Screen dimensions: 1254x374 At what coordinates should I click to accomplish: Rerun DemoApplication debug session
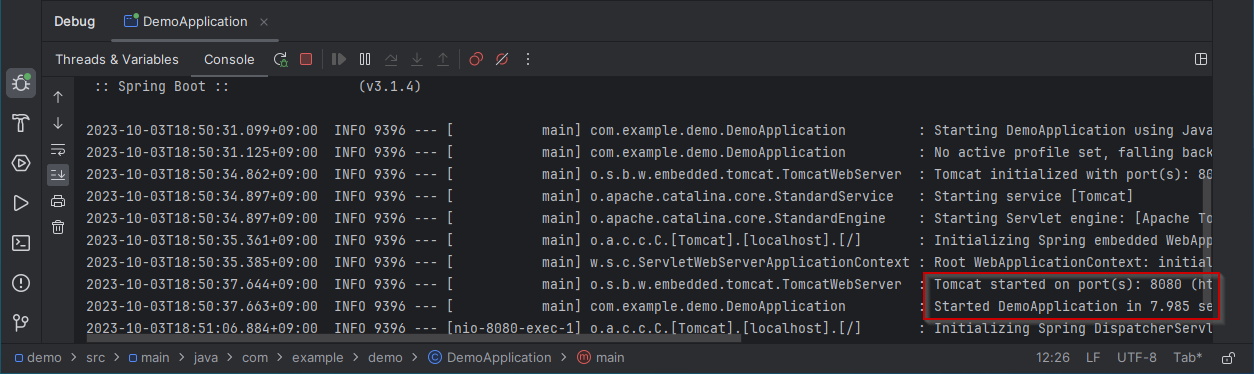point(281,60)
